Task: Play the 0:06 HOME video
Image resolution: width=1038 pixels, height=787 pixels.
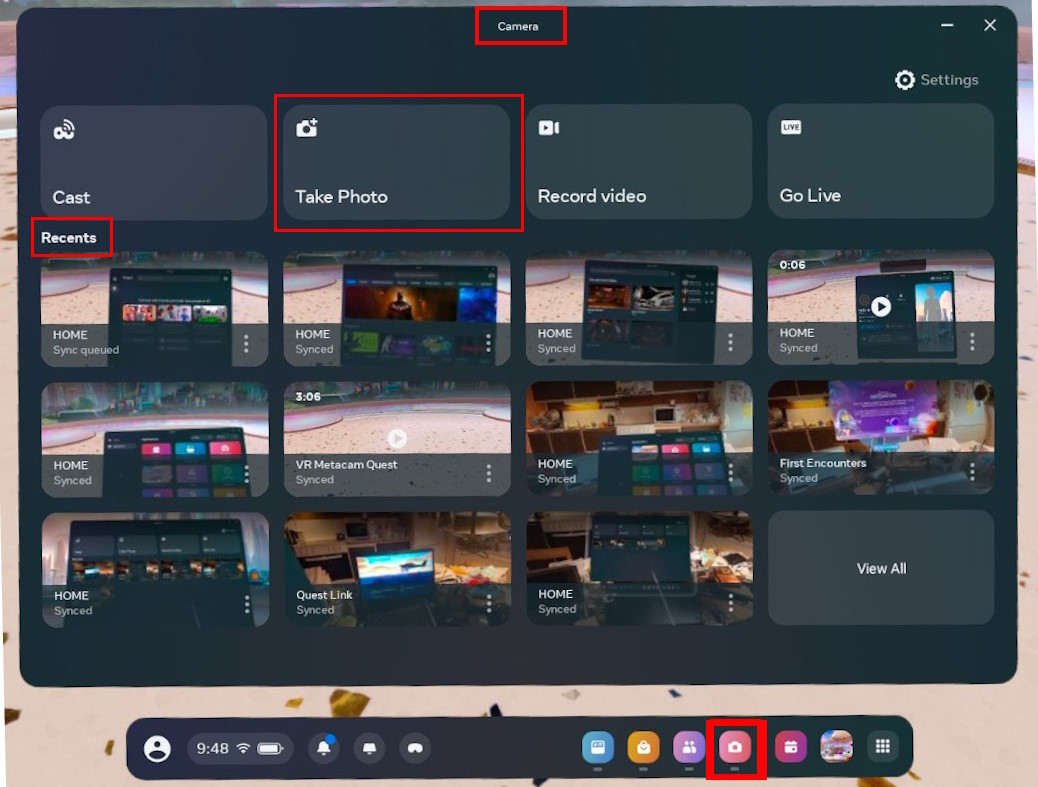Action: click(x=880, y=306)
